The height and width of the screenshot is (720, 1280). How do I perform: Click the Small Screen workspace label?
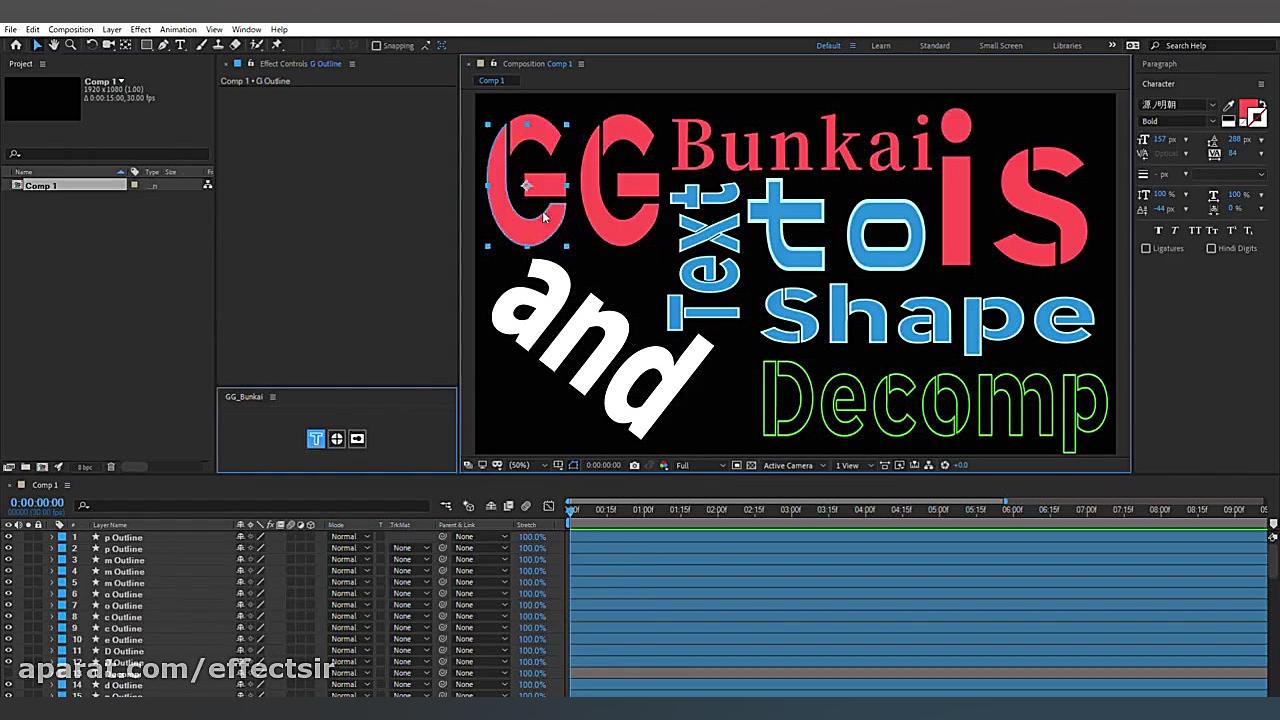tap(1001, 45)
